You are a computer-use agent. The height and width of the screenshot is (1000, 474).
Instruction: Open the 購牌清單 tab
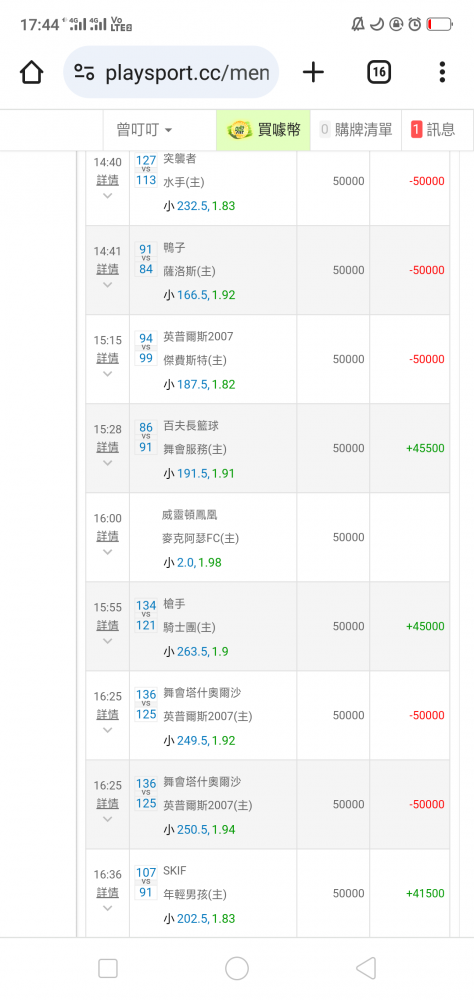[356, 130]
